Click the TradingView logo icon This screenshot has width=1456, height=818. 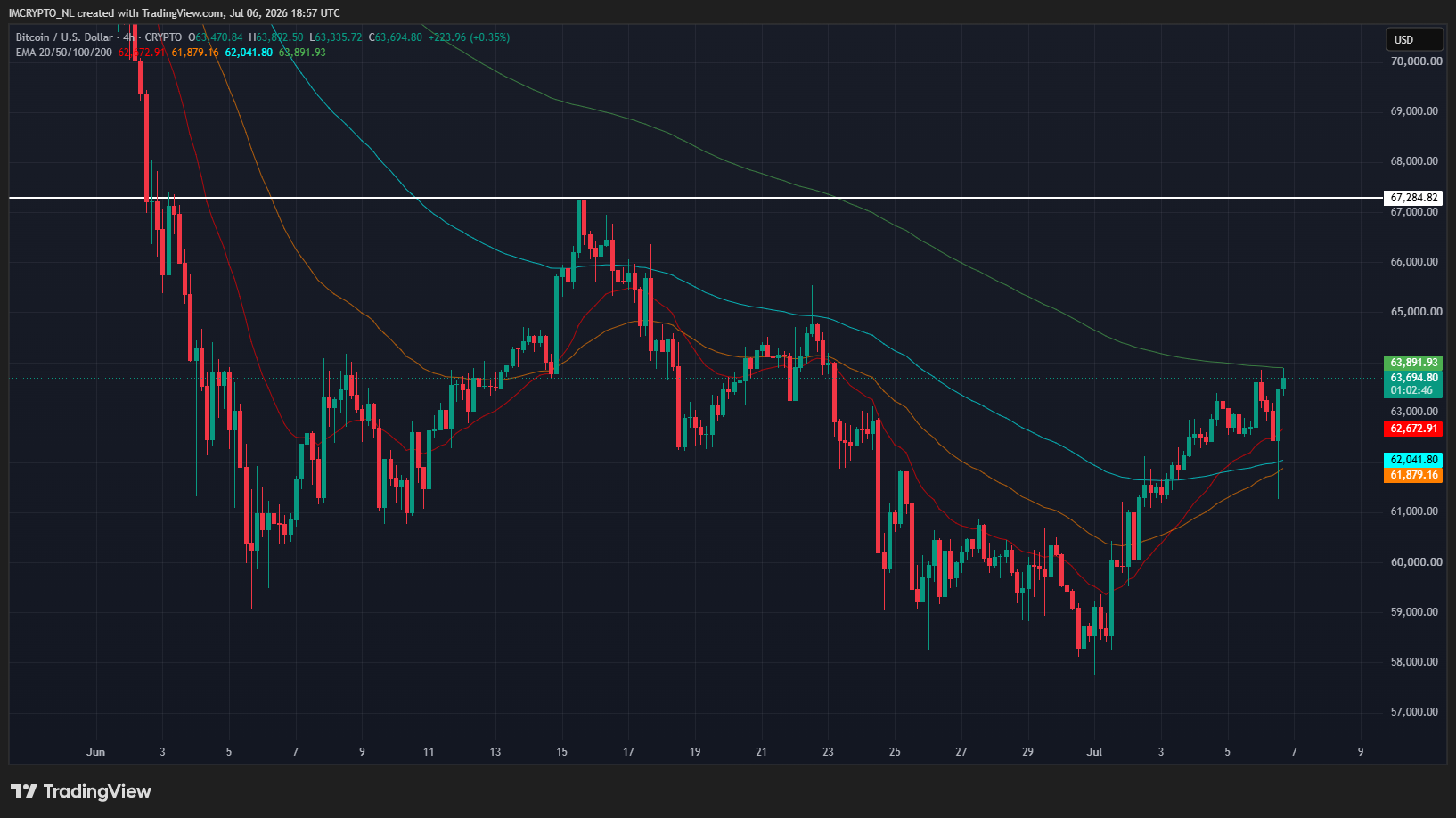(24, 791)
